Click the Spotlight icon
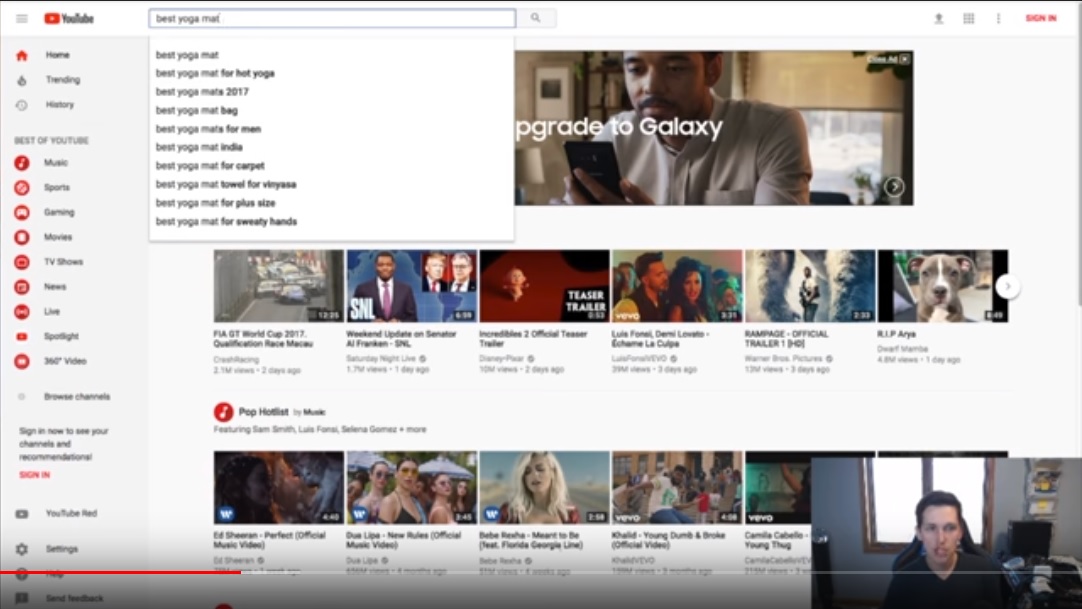Screen dimensions: 1082x609 (22, 337)
